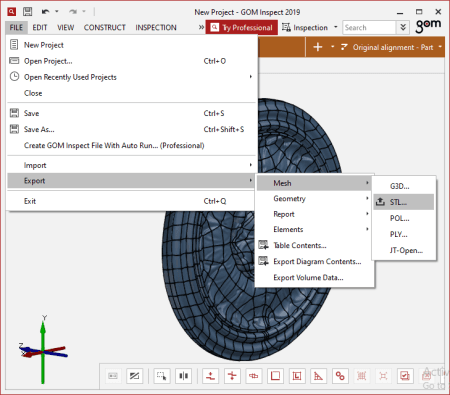This screenshot has height=395, width=450.
Task: Open the INSPECTION menu
Action: (x=156, y=28)
